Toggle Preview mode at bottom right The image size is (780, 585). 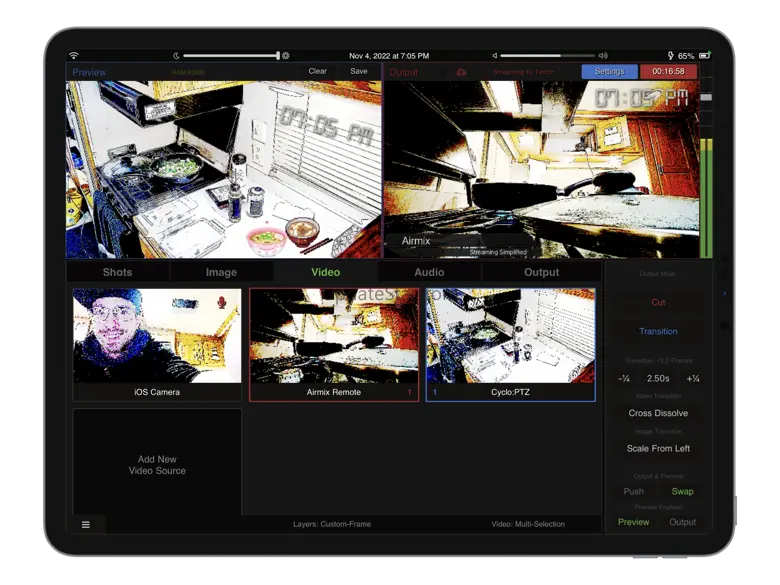(x=633, y=522)
